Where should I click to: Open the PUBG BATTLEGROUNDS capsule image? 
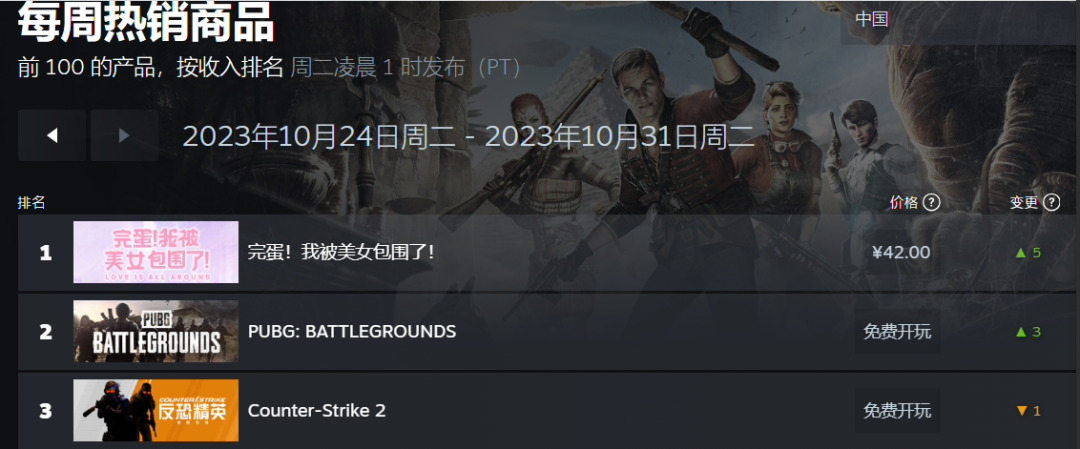(156, 331)
